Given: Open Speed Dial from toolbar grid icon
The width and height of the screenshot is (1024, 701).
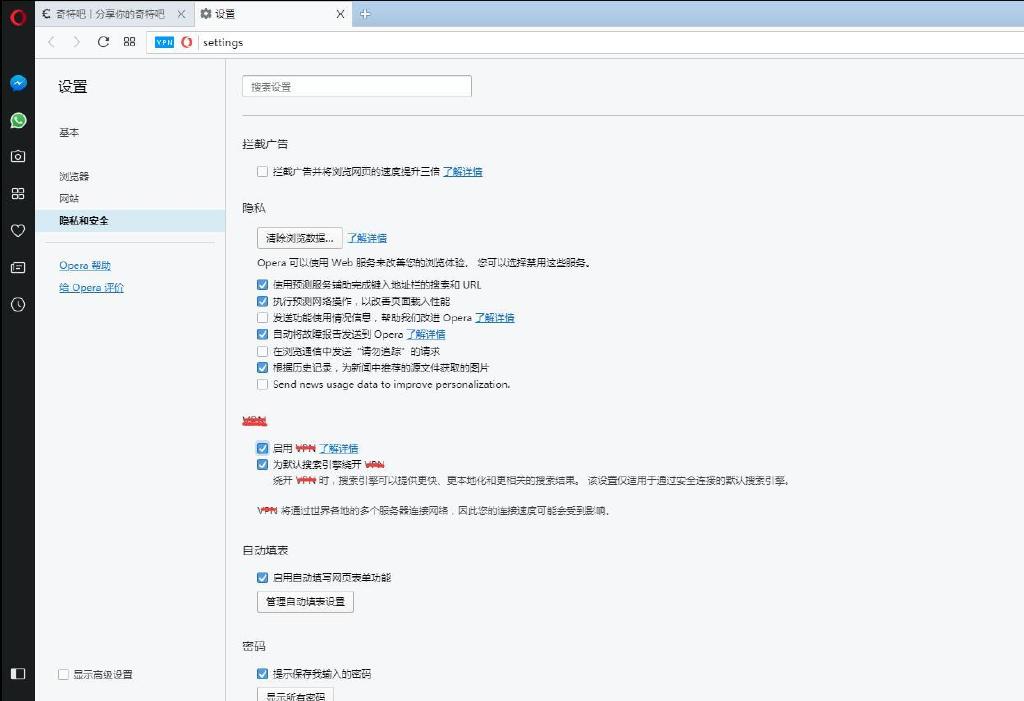Looking at the screenshot, I should pos(129,42).
